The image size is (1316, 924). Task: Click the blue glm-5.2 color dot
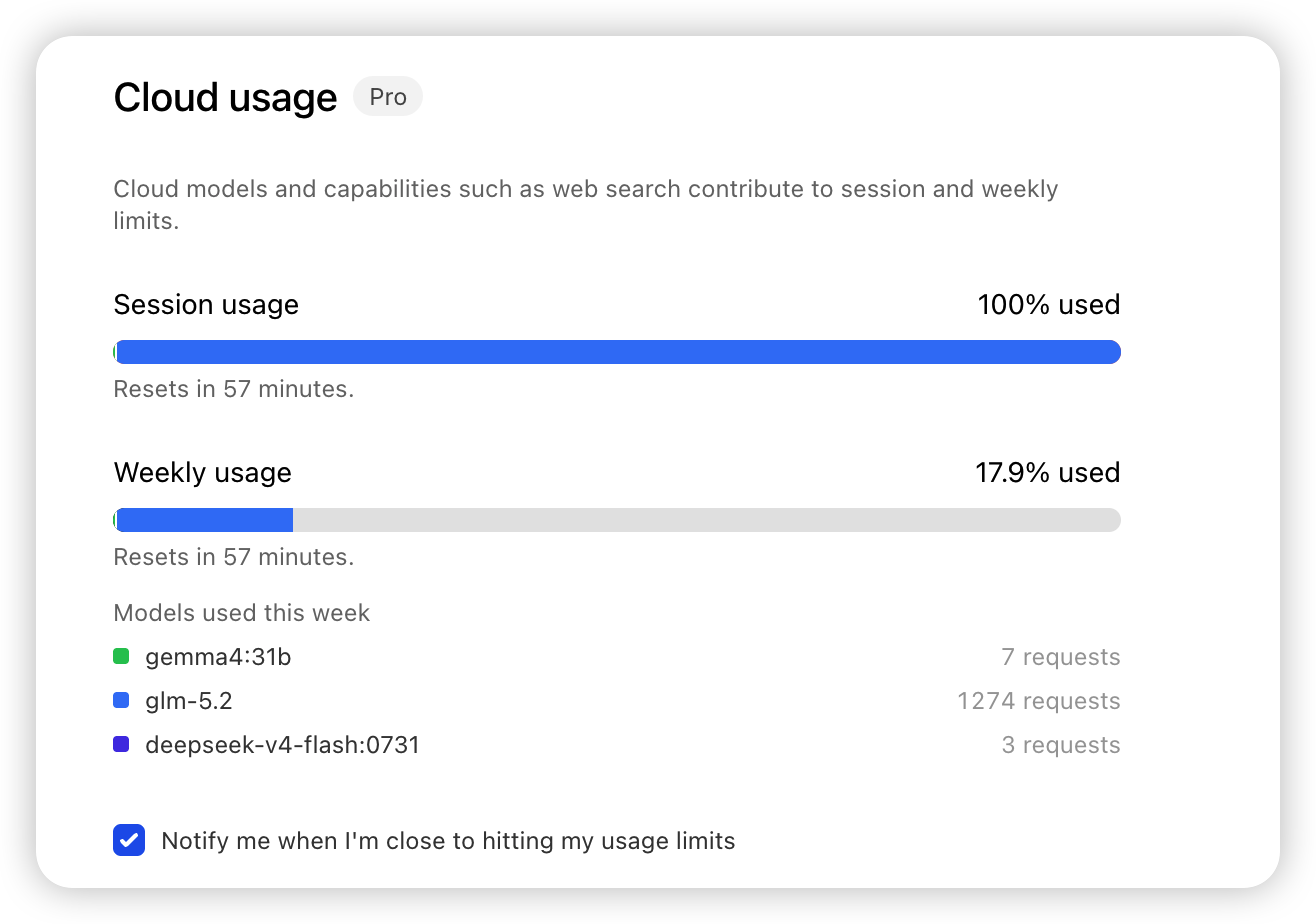(121, 701)
